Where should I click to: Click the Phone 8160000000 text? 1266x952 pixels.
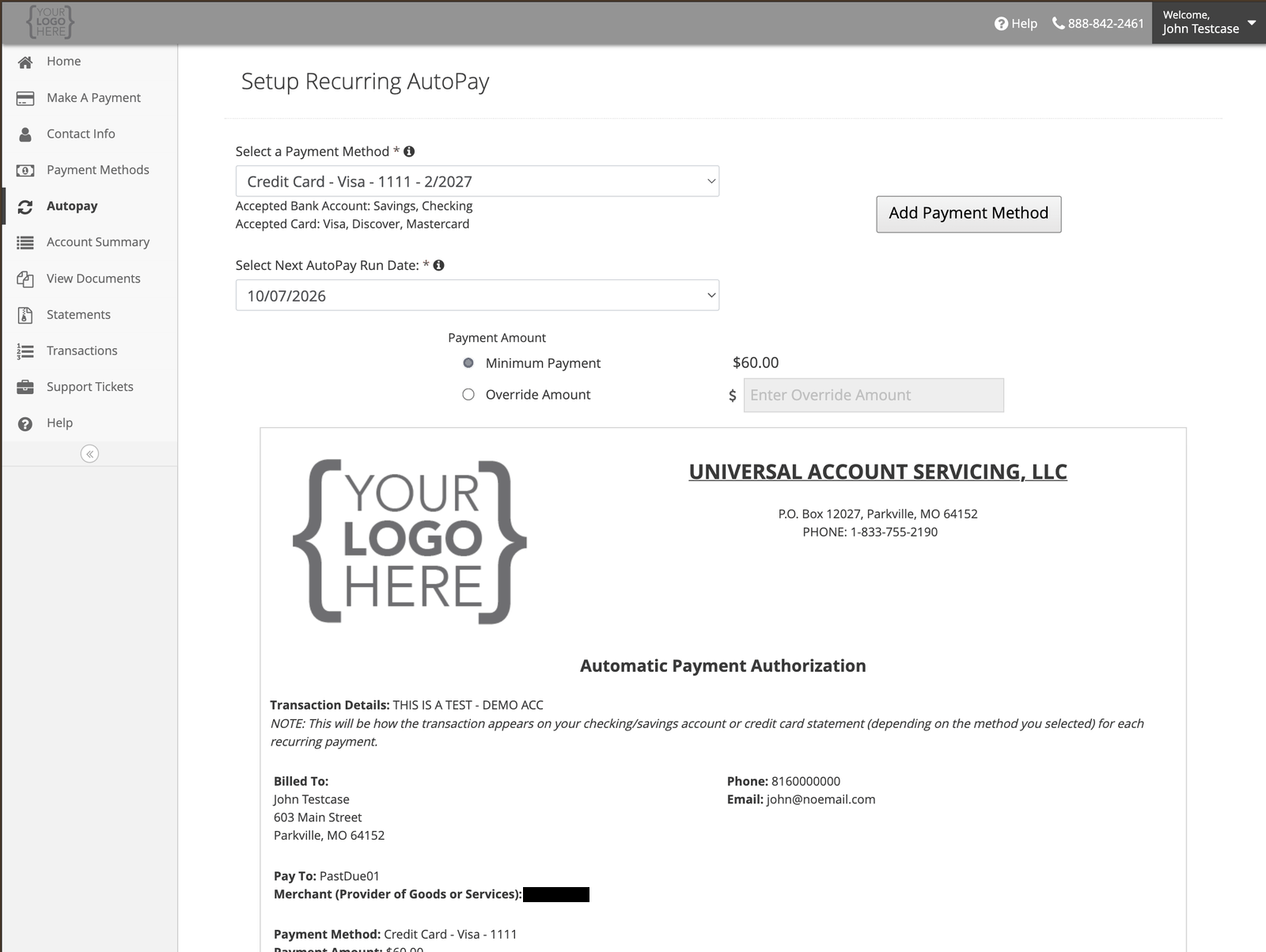point(783,781)
